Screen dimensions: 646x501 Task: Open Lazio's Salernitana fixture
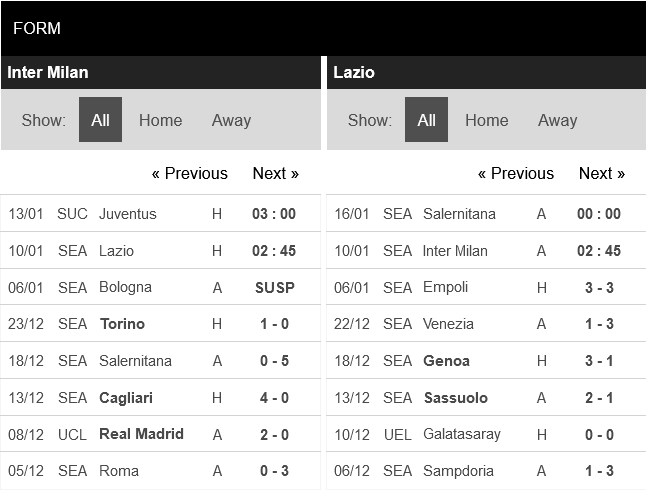click(x=459, y=214)
